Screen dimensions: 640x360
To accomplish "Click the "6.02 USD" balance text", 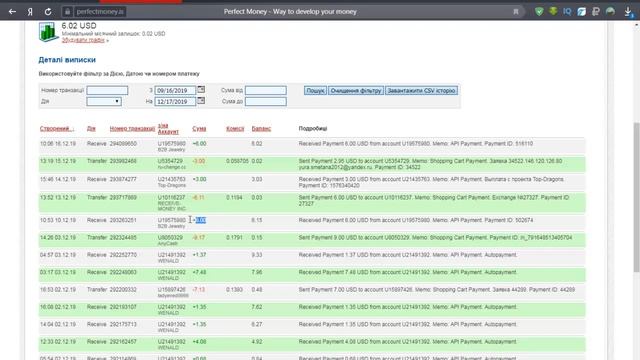I will 79,26.
